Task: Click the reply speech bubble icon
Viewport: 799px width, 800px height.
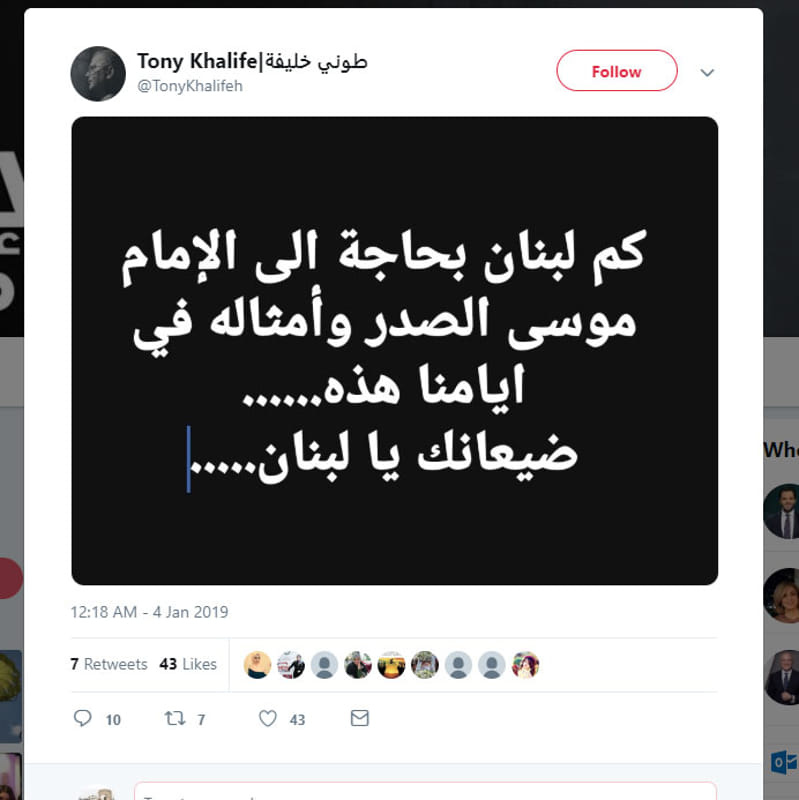Action: [82, 718]
